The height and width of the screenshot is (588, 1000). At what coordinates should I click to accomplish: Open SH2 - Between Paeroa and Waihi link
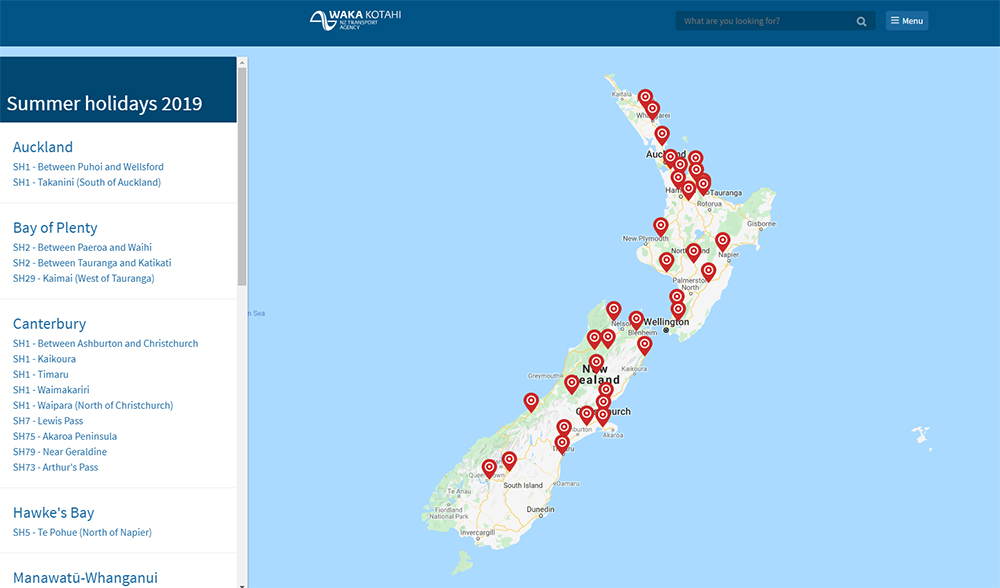(x=82, y=247)
